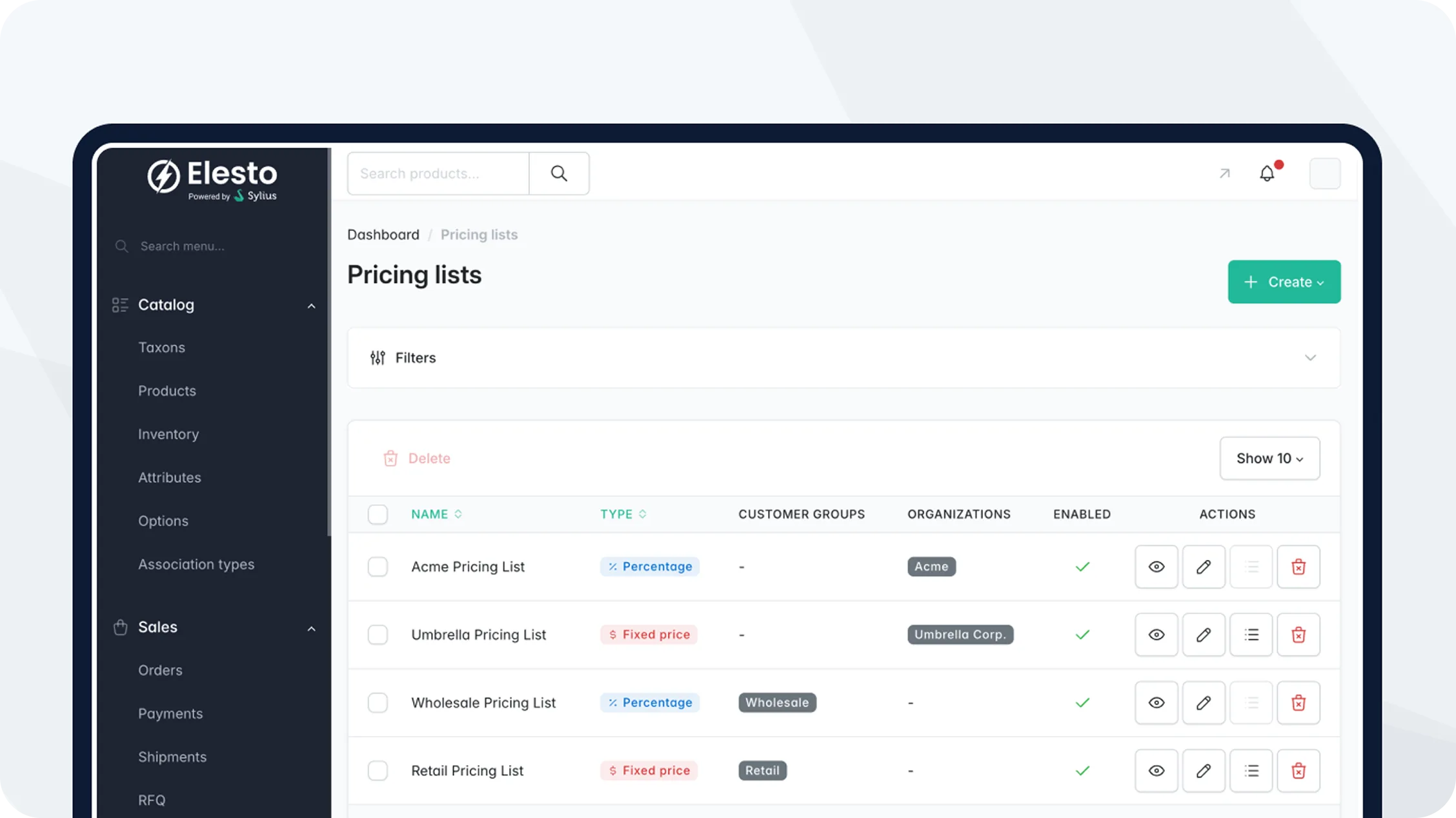Open storefront via arrow icon
The height and width of the screenshot is (818, 1456).
(1224, 174)
